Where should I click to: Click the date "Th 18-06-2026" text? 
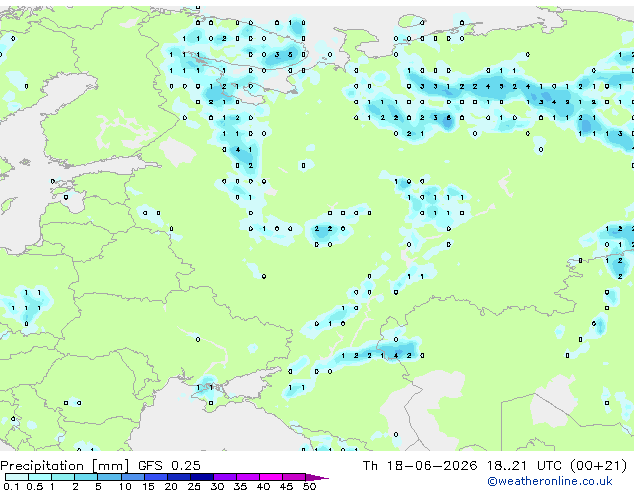(420, 466)
